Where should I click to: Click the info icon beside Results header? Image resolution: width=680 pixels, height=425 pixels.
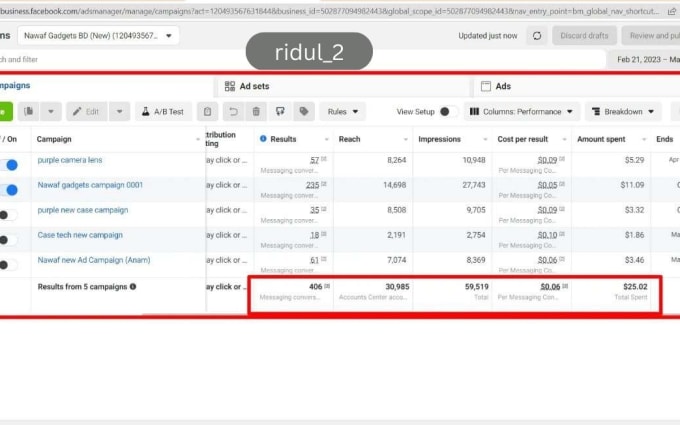[263, 138]
